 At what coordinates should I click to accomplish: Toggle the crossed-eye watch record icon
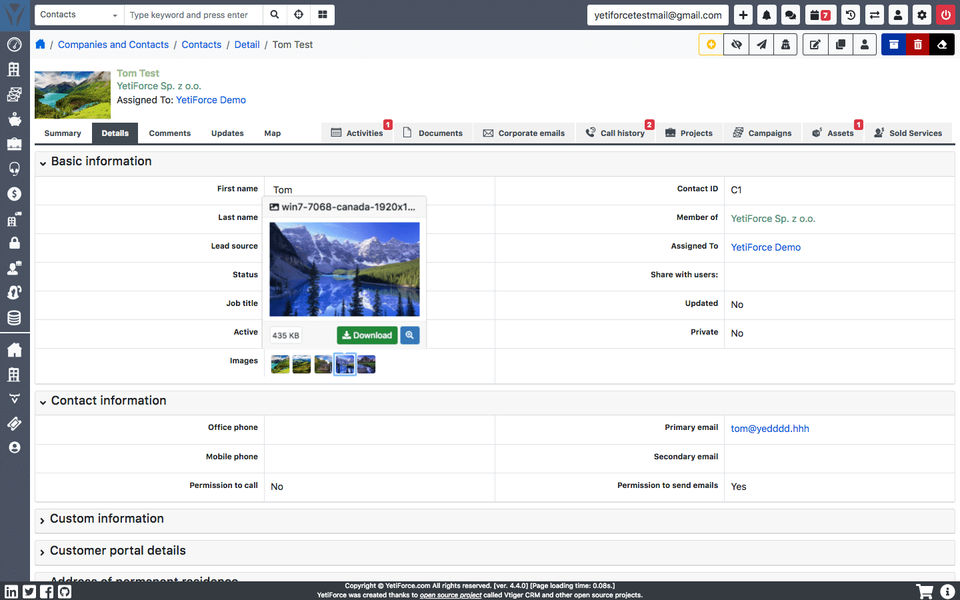pos(737,44)
